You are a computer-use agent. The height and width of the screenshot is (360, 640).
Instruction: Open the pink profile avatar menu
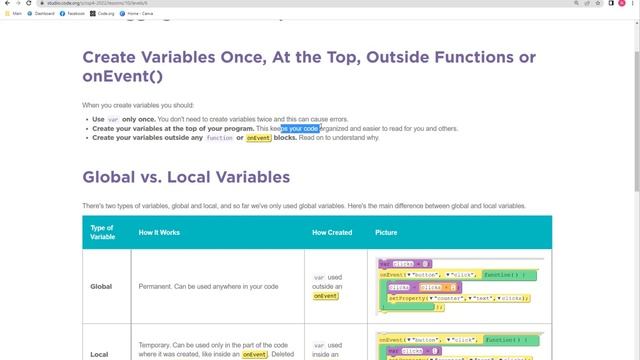[x=622, y=3]
